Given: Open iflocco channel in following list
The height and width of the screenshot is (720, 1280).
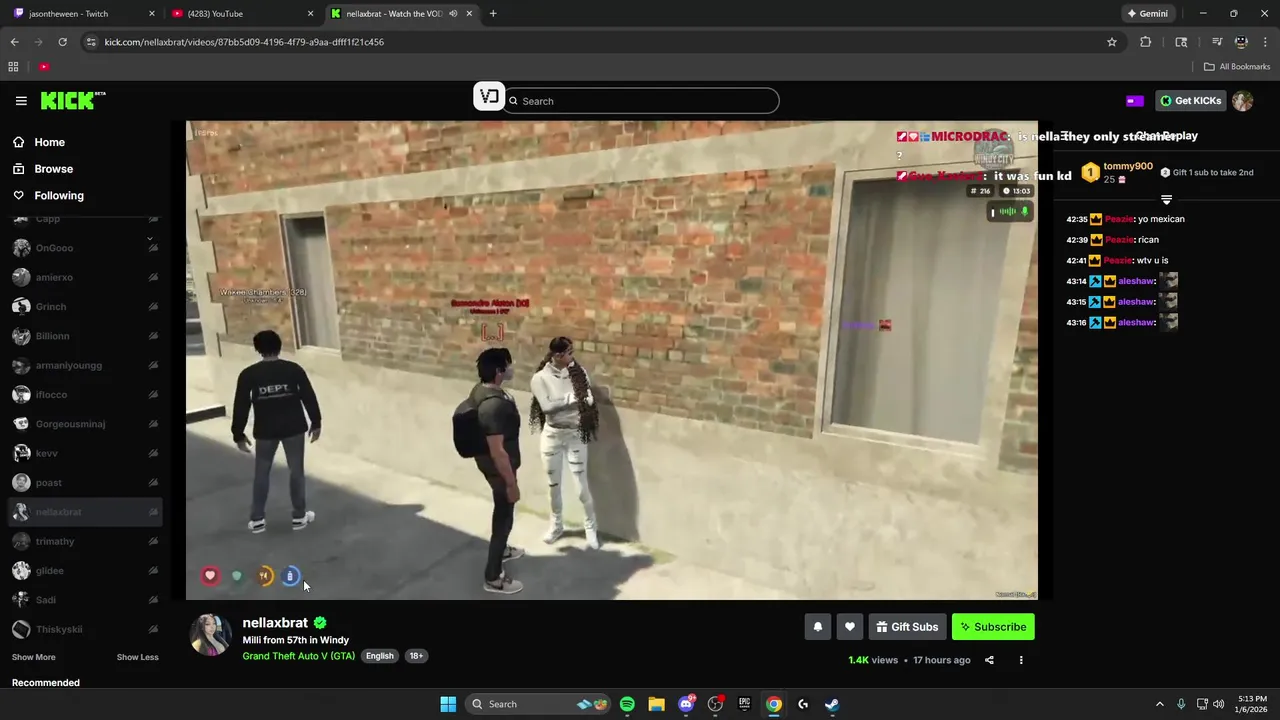Looking at the screenshot, I should (85, 395).
